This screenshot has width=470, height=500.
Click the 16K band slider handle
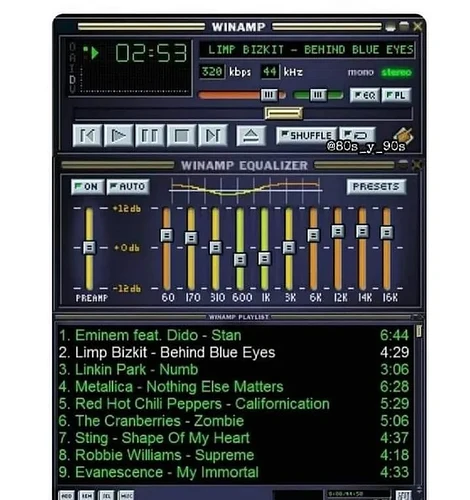387,232
